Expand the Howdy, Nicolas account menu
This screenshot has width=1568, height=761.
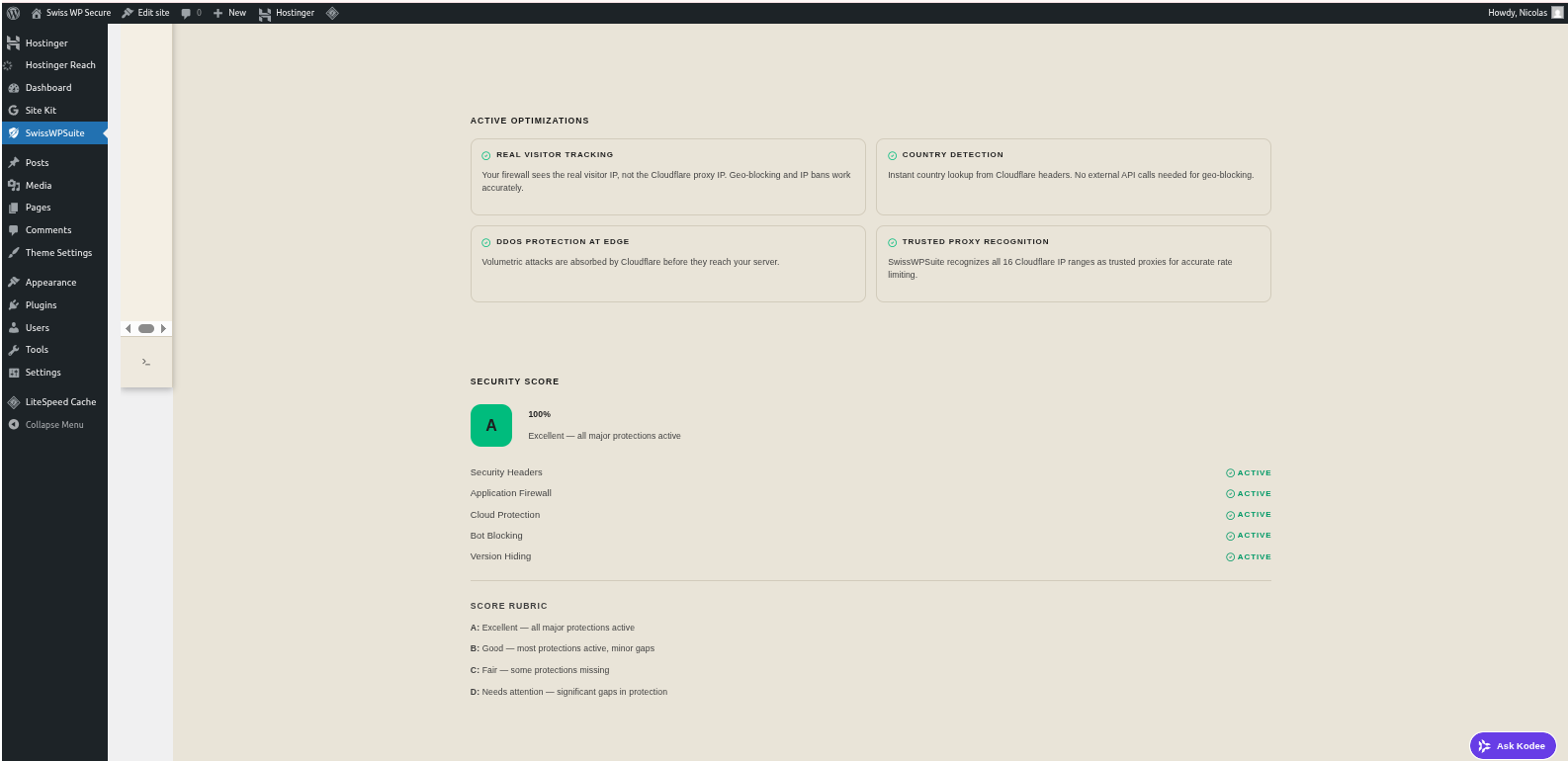pos(1517,13)
